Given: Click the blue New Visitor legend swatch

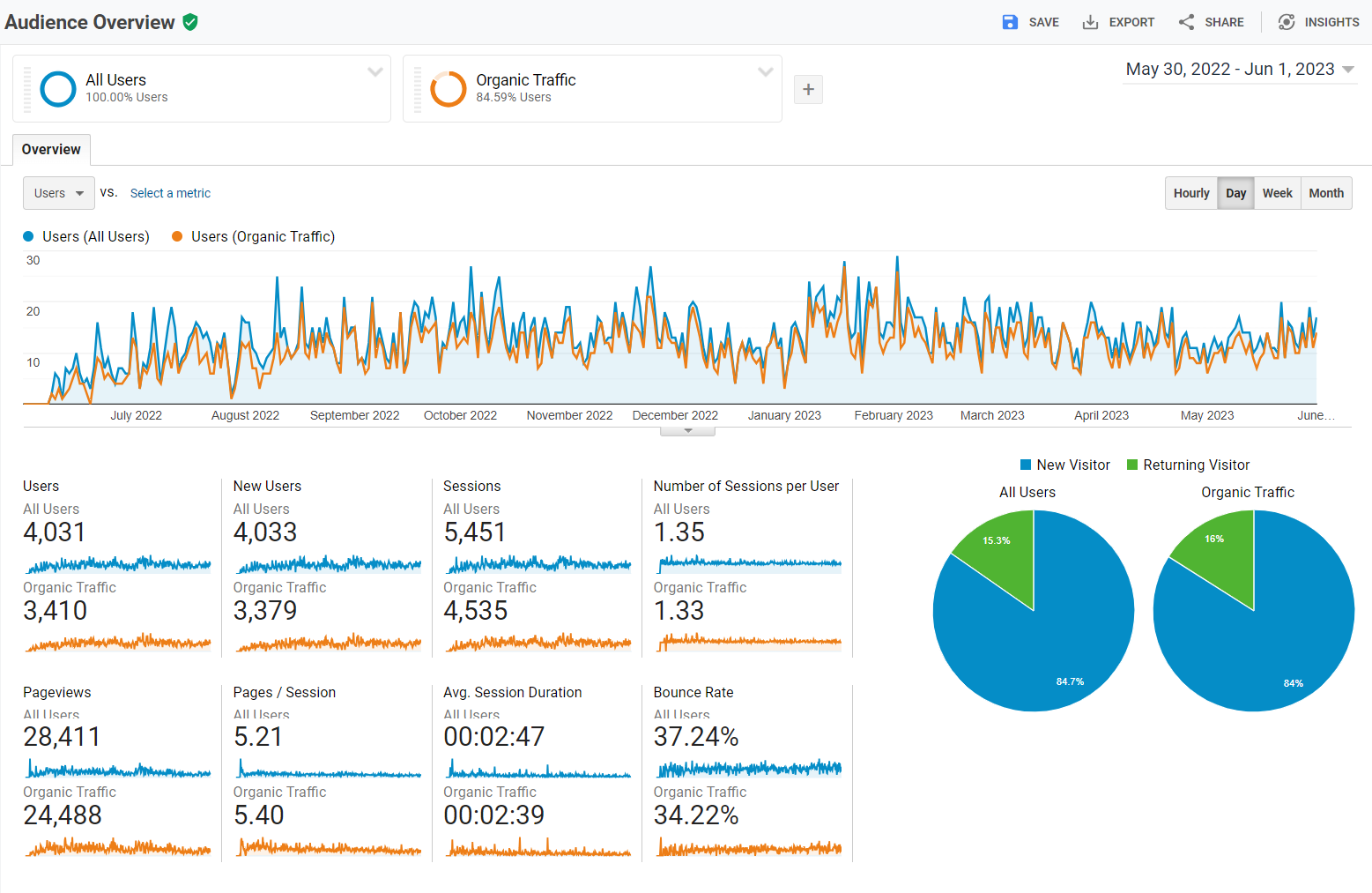Looking at the screenshot, I should 1026,465.
